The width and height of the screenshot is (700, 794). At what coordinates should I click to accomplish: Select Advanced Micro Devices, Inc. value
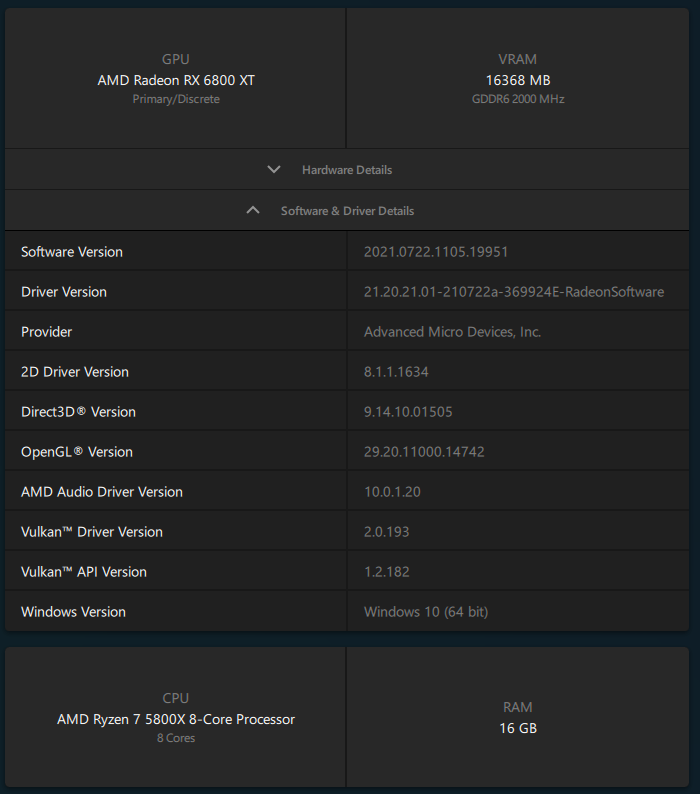(x=452, y=332)
